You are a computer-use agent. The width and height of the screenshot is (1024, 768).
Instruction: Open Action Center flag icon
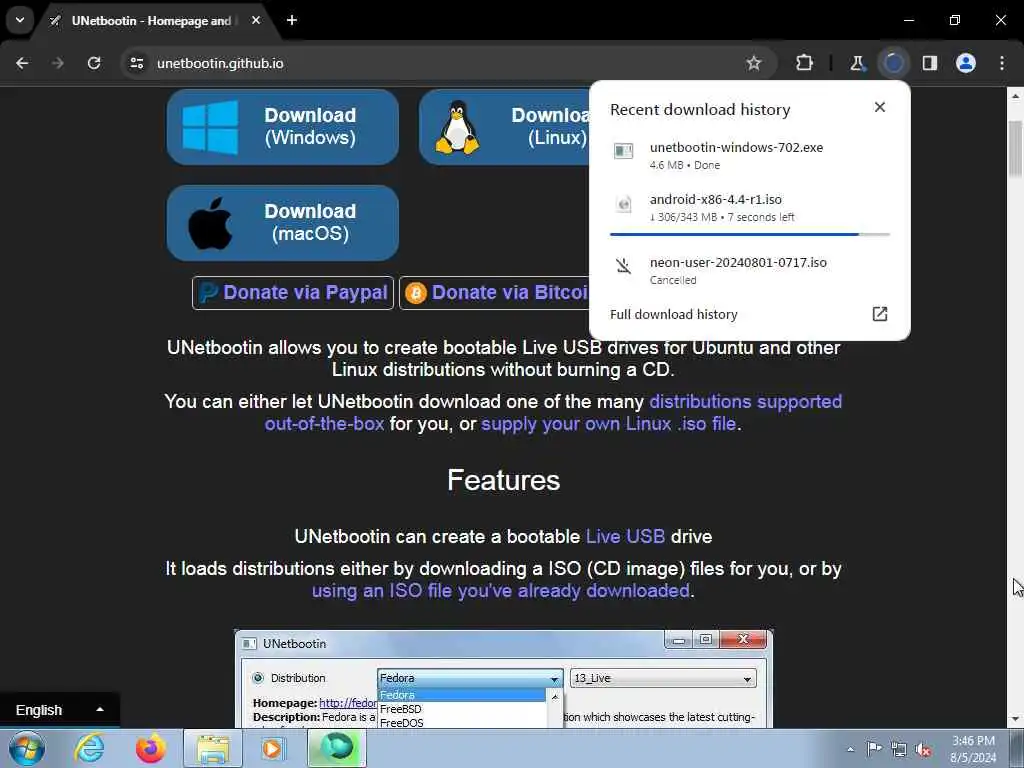coord(874,749)
